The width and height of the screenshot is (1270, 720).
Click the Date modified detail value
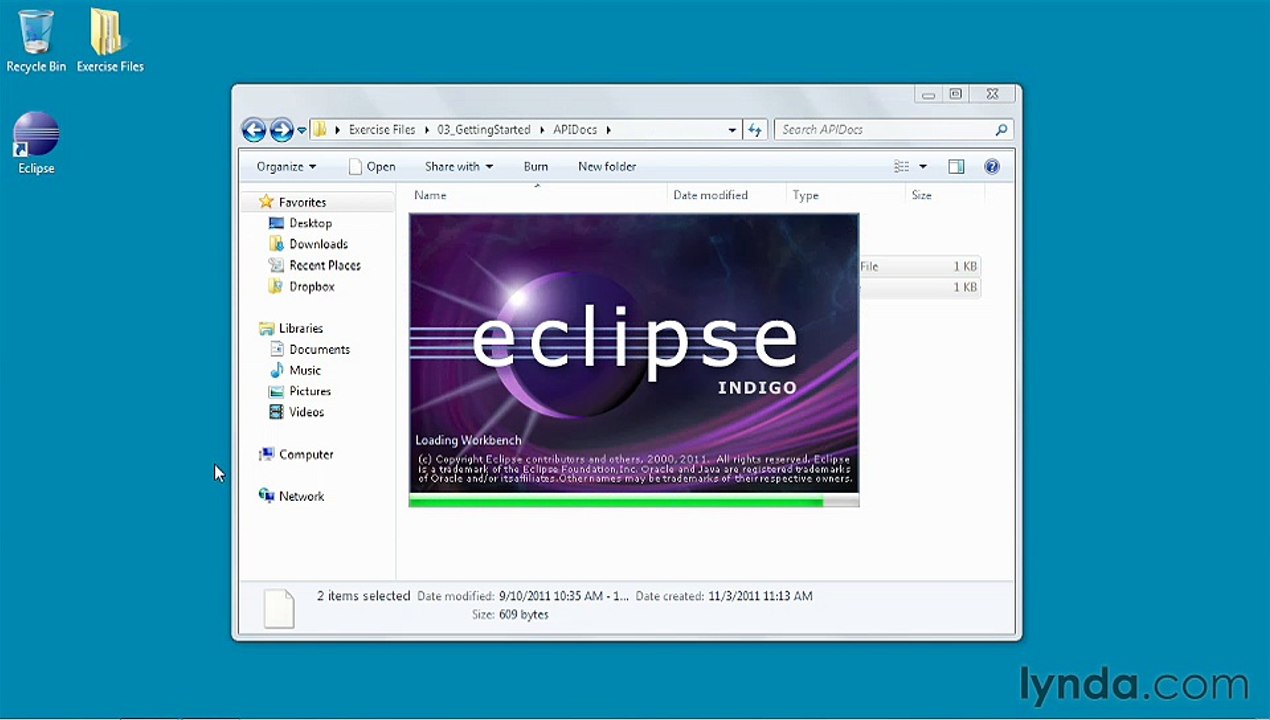[x=564, y=596]
